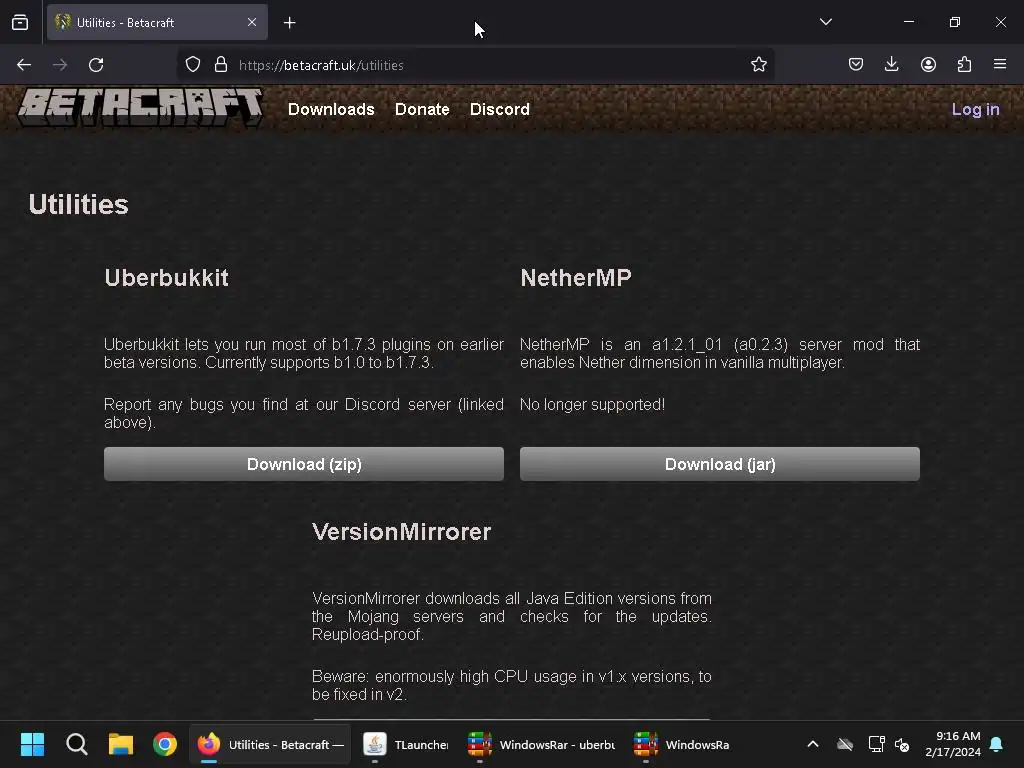Screen dimensions: 1024x768
Task: Open network display tray icon
Action: click(876, 744)
